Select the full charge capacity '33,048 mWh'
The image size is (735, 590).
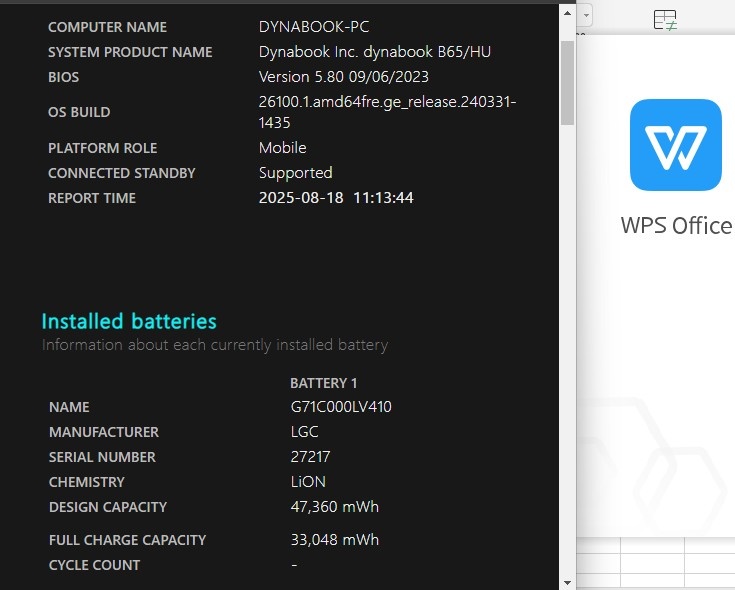coord(335,540)
